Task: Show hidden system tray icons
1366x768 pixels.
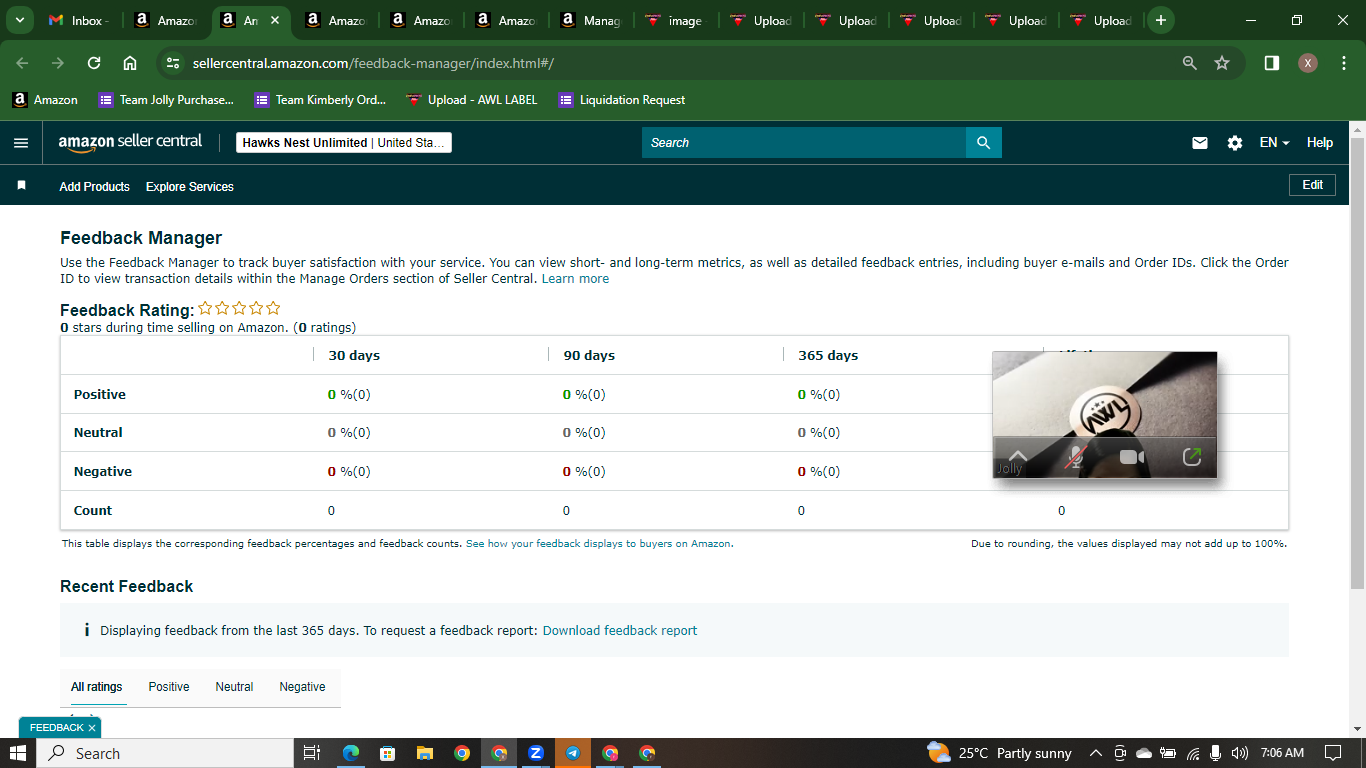Action: click(1095, 753)
